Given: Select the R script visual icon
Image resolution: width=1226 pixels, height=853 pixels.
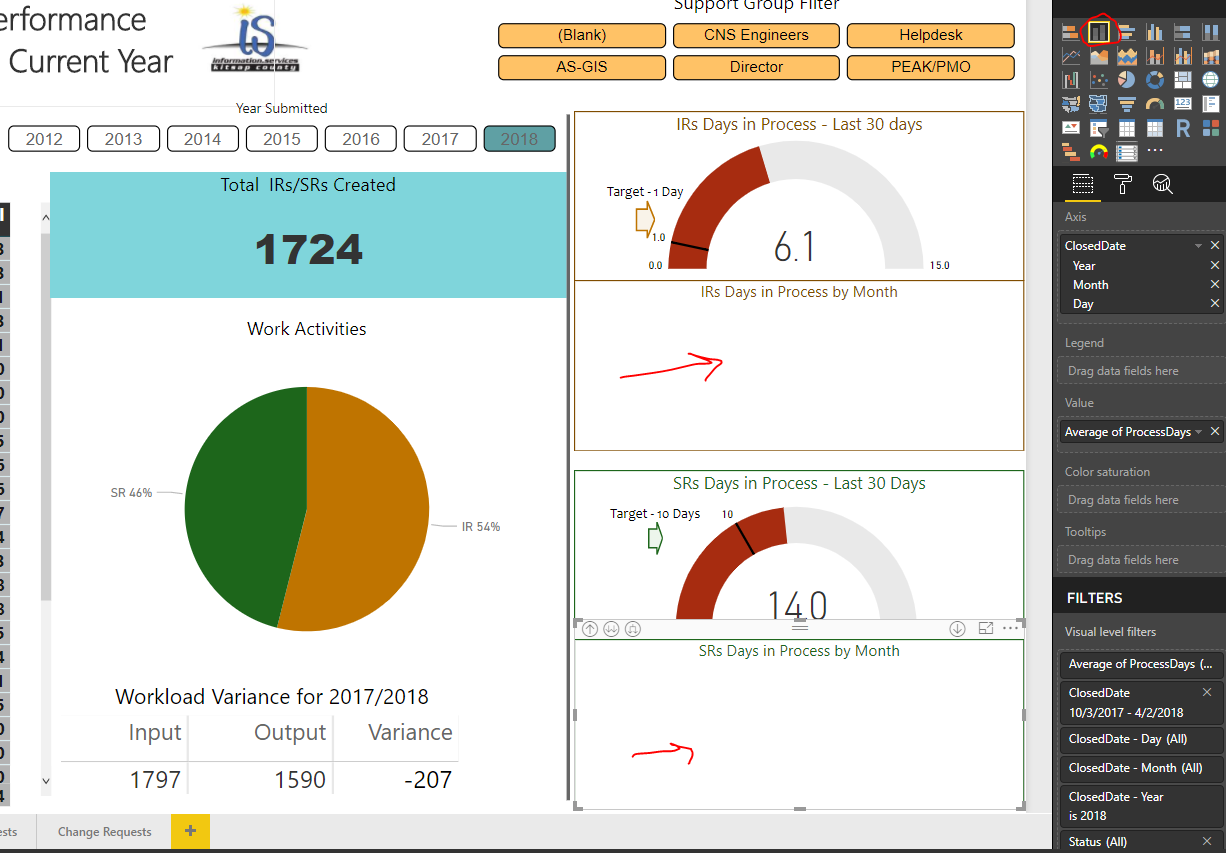Looking at the screenshot, I should click(x=1183, y=129).
